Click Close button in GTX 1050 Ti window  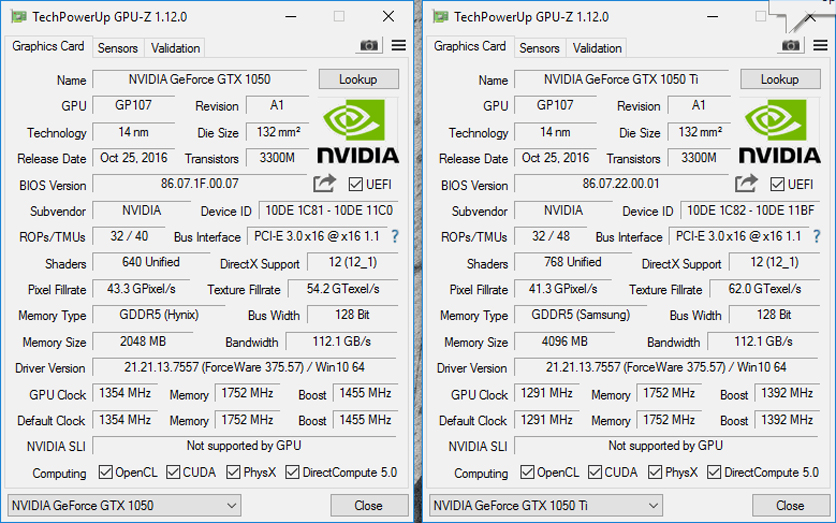click(x=791, y=505)
